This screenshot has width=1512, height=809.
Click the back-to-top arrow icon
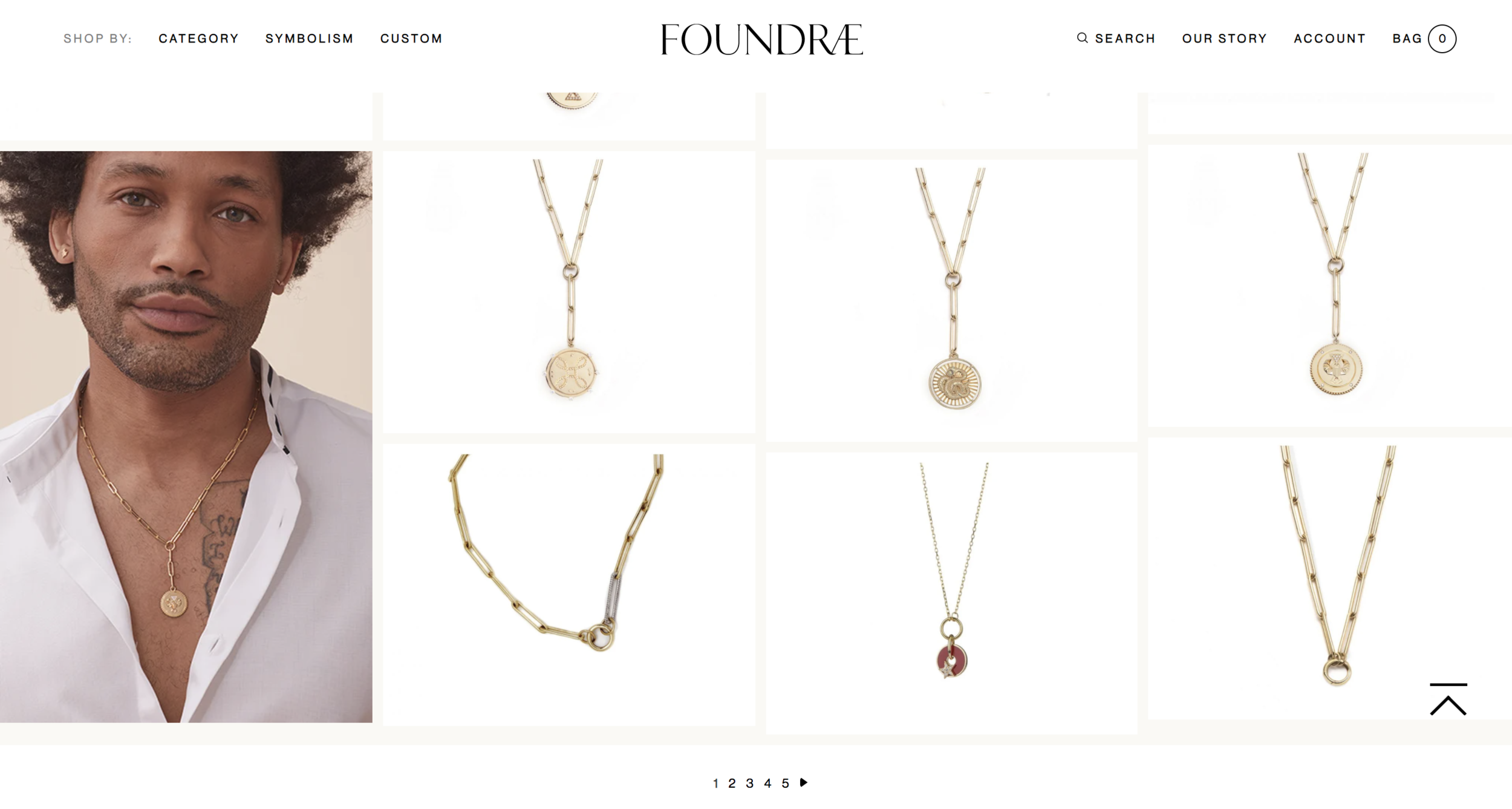click(1448, 699)
